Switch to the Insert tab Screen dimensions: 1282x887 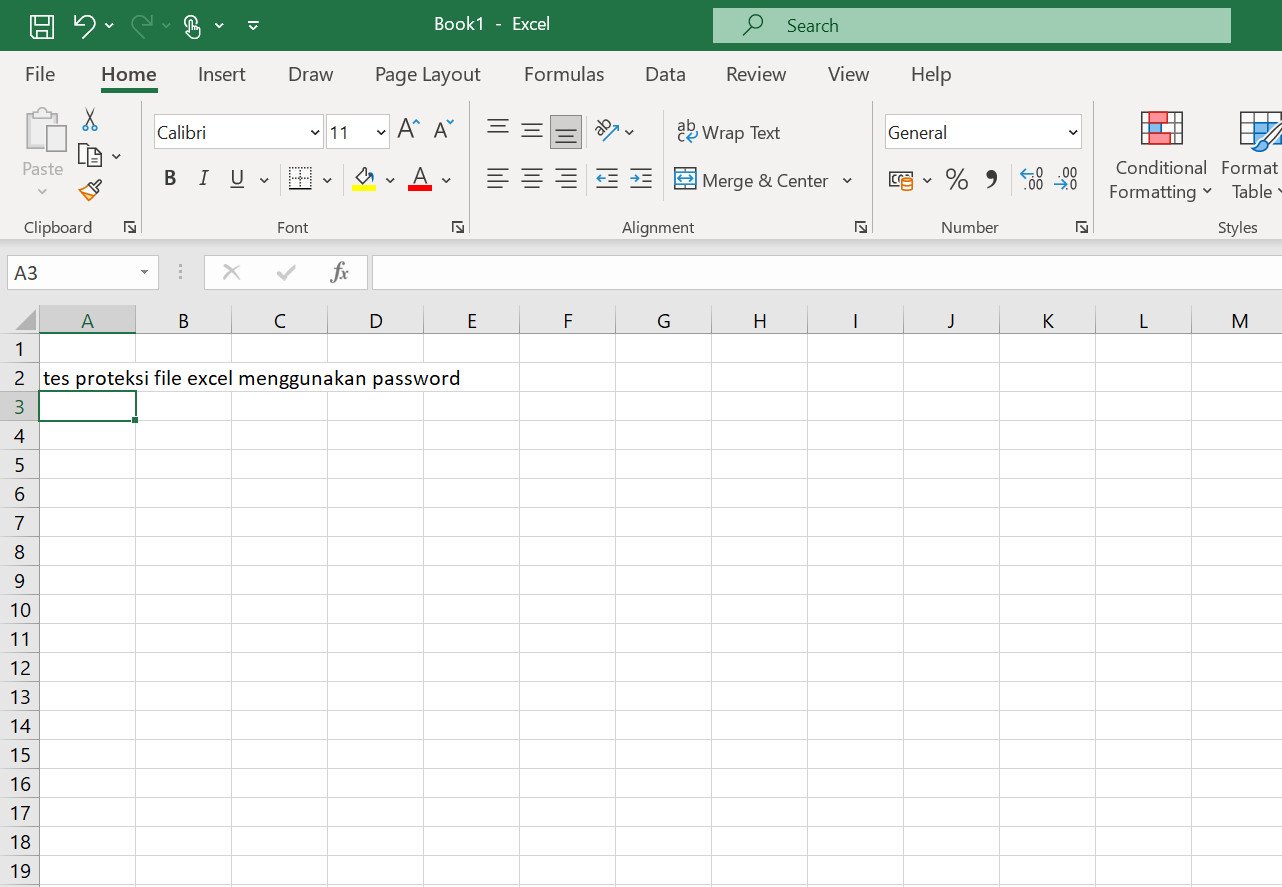coord(222,74)
